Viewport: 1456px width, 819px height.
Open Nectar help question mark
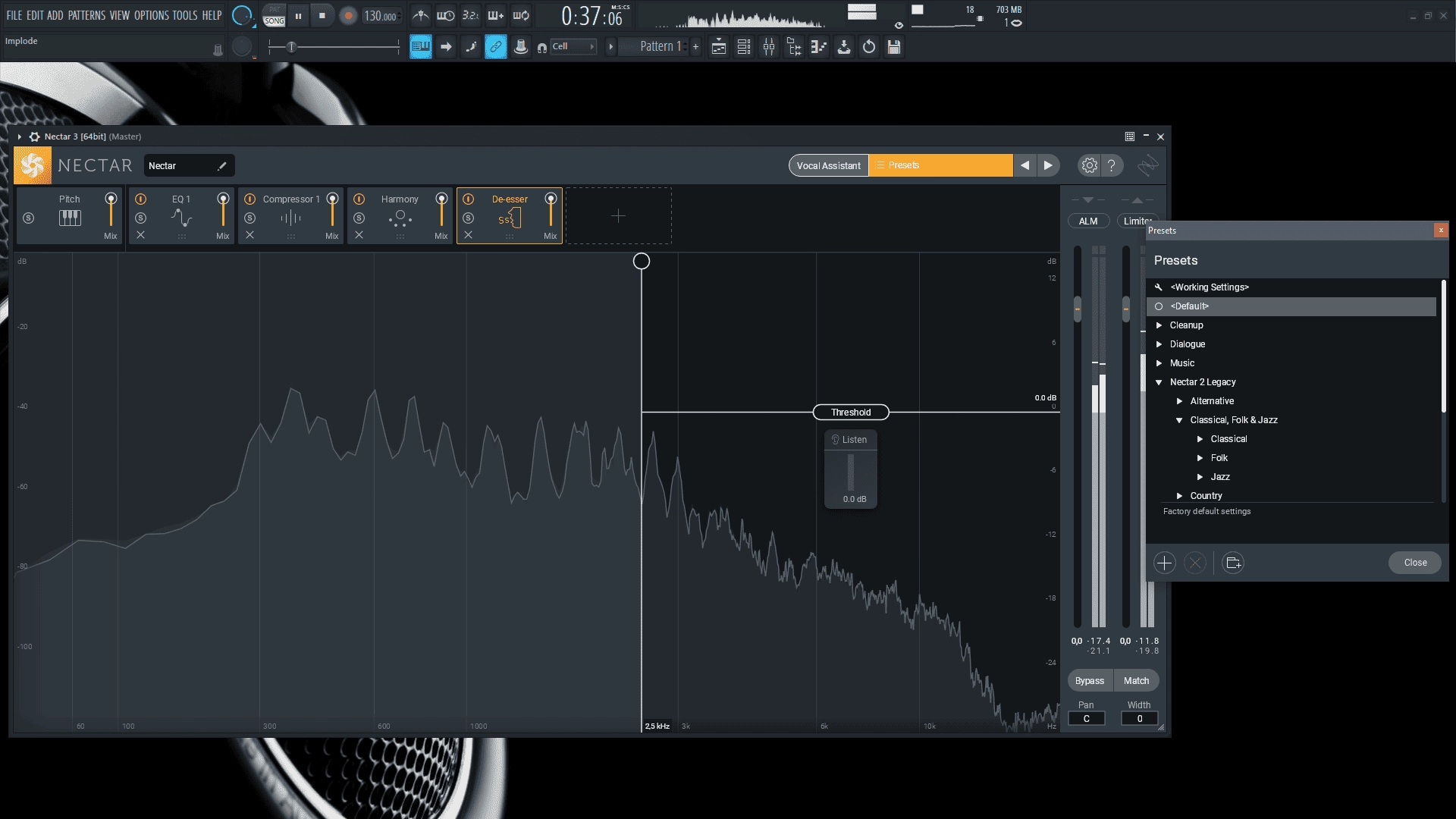coord(1112,165)
